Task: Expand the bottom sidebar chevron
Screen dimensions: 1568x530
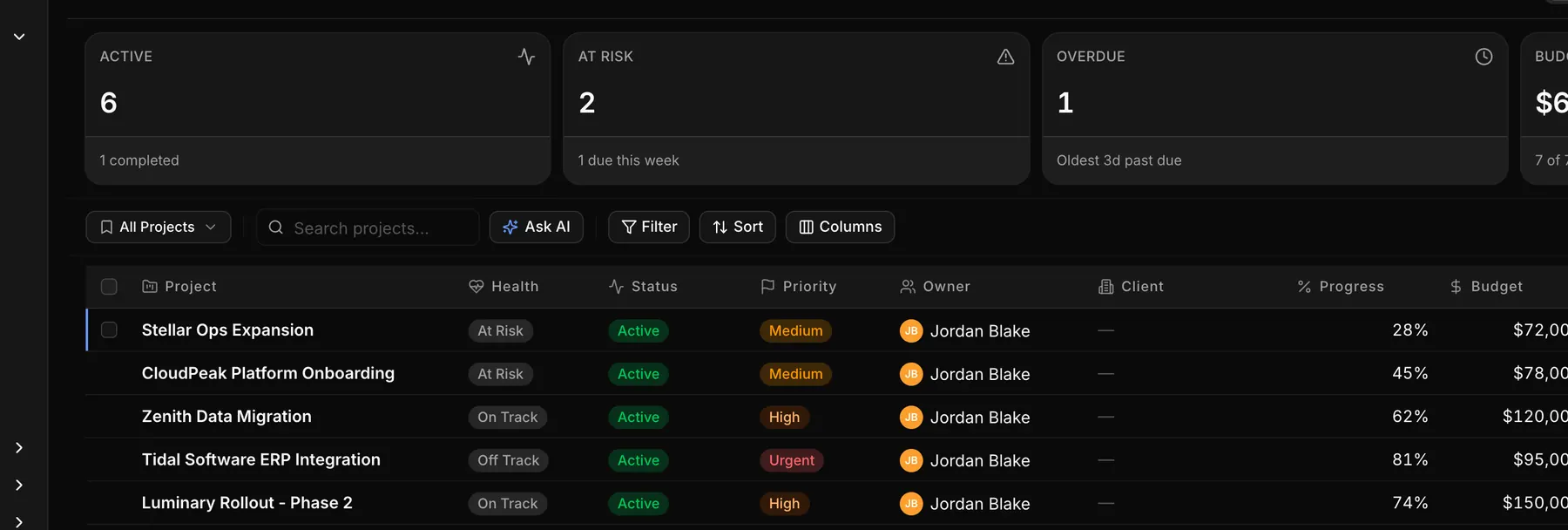Action: coord(19,521)
